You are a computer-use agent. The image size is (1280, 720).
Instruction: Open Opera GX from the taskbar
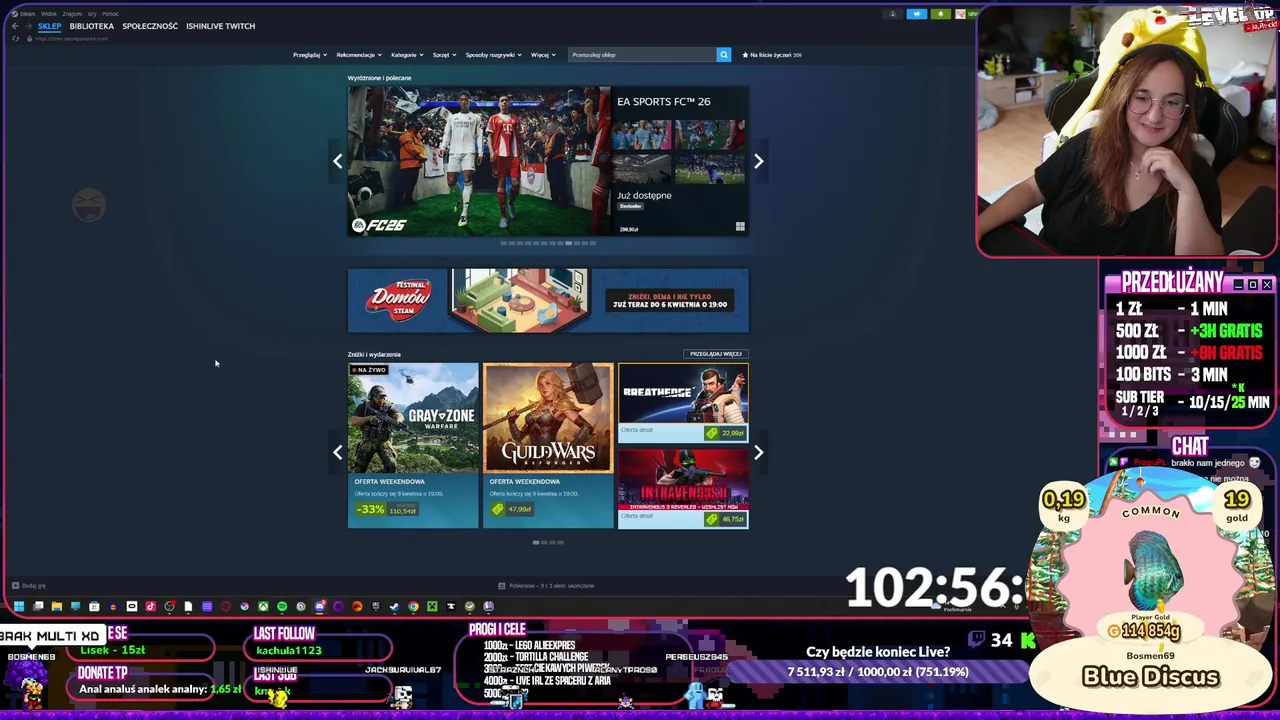[x=226, y=606]
